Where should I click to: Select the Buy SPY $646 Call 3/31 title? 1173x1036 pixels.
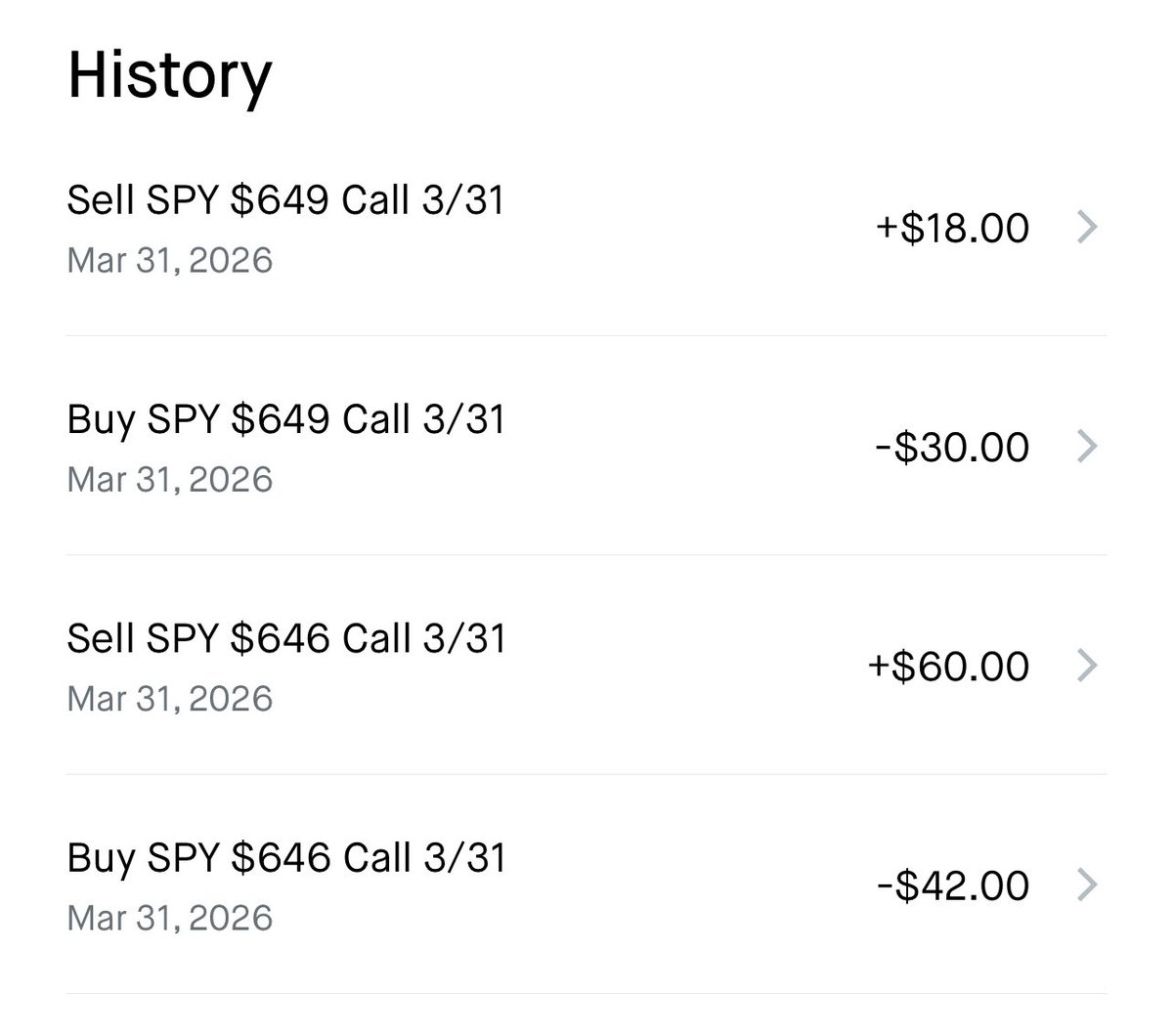(285, 857)
